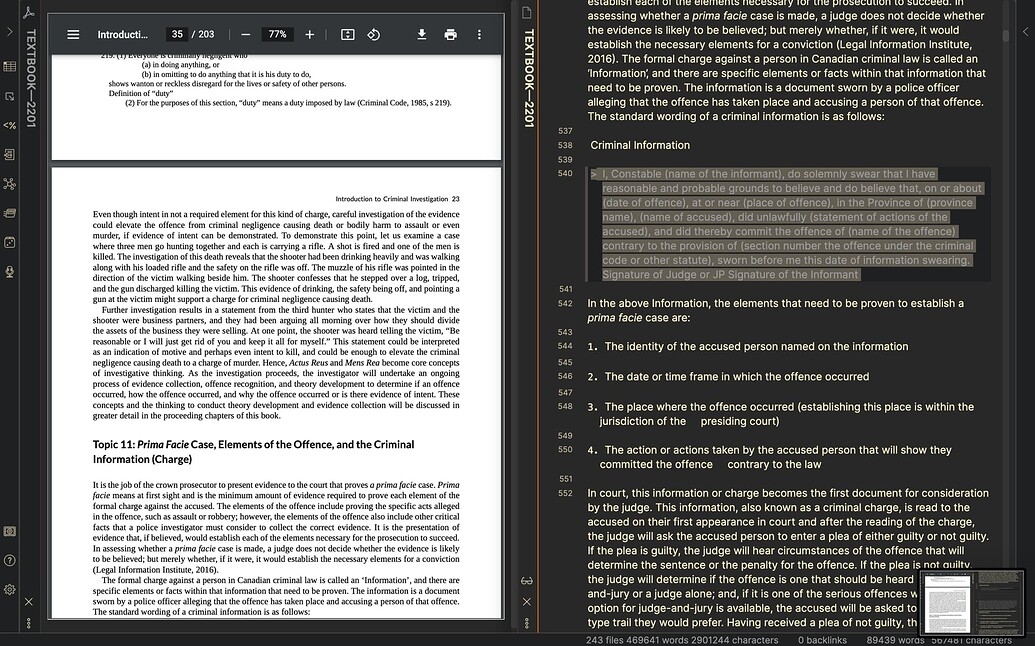The image size is (1035, 646).
Task: Click the PDF paragraph starting 'Even though intent'
Action: pyautogui.click(x=276, y=257)
